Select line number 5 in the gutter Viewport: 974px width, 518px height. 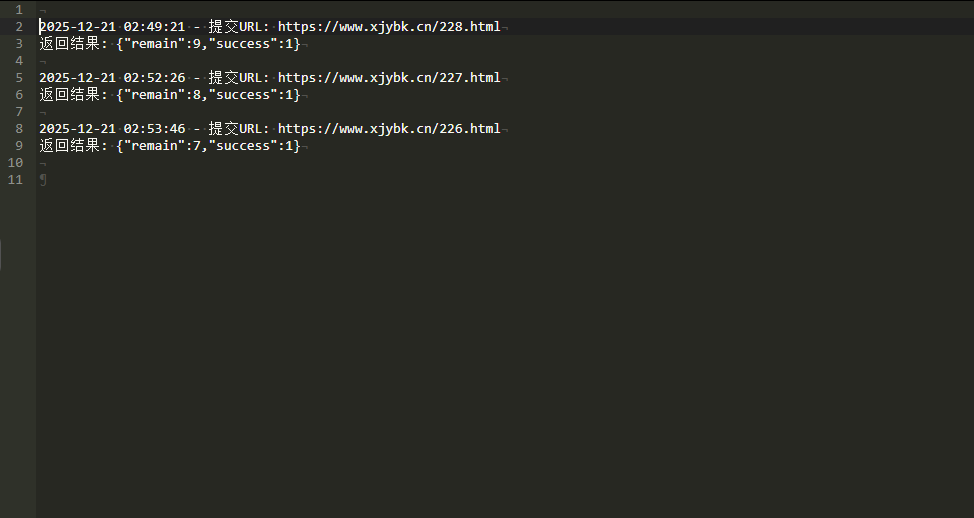pos(18,78)
